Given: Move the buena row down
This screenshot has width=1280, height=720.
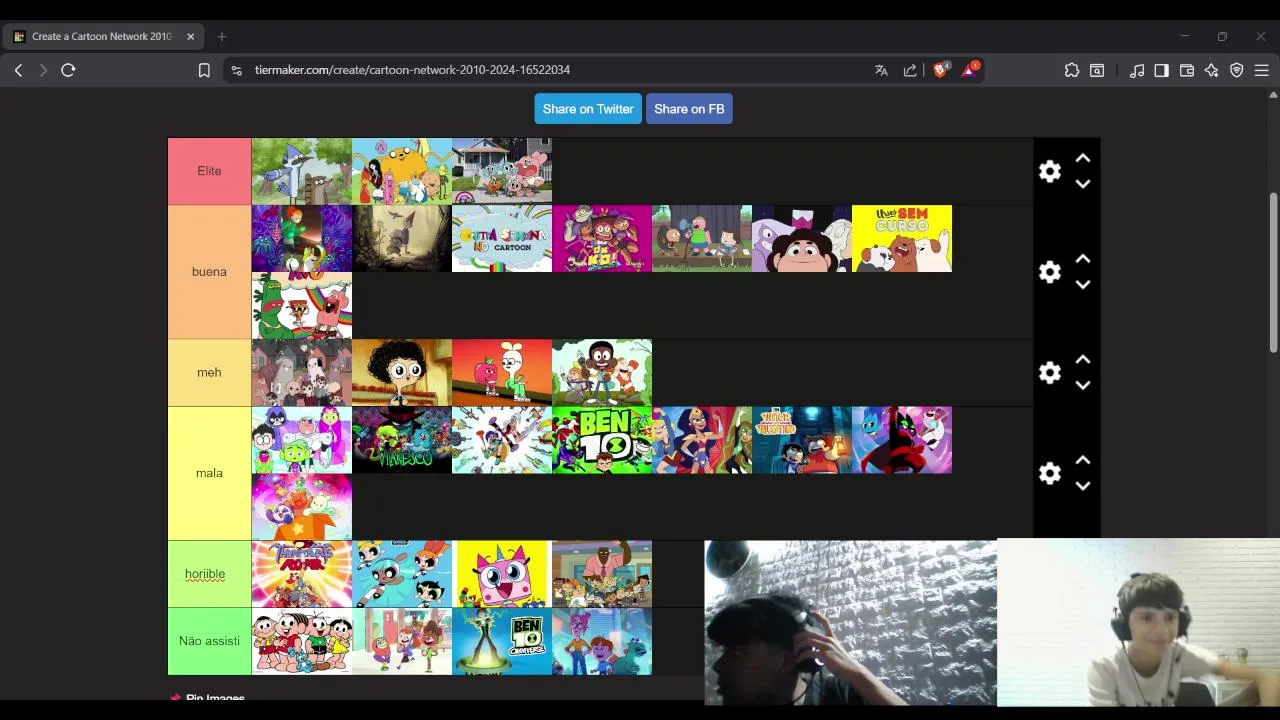Looking at the screenshot, I should [x=1083, y=285].
